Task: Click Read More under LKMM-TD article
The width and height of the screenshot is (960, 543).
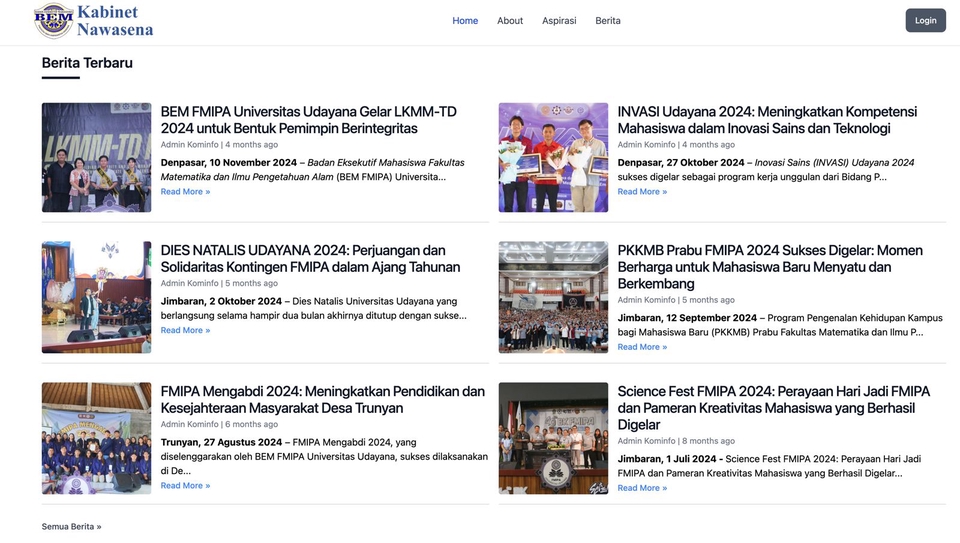Action: [x=185, y=192]
